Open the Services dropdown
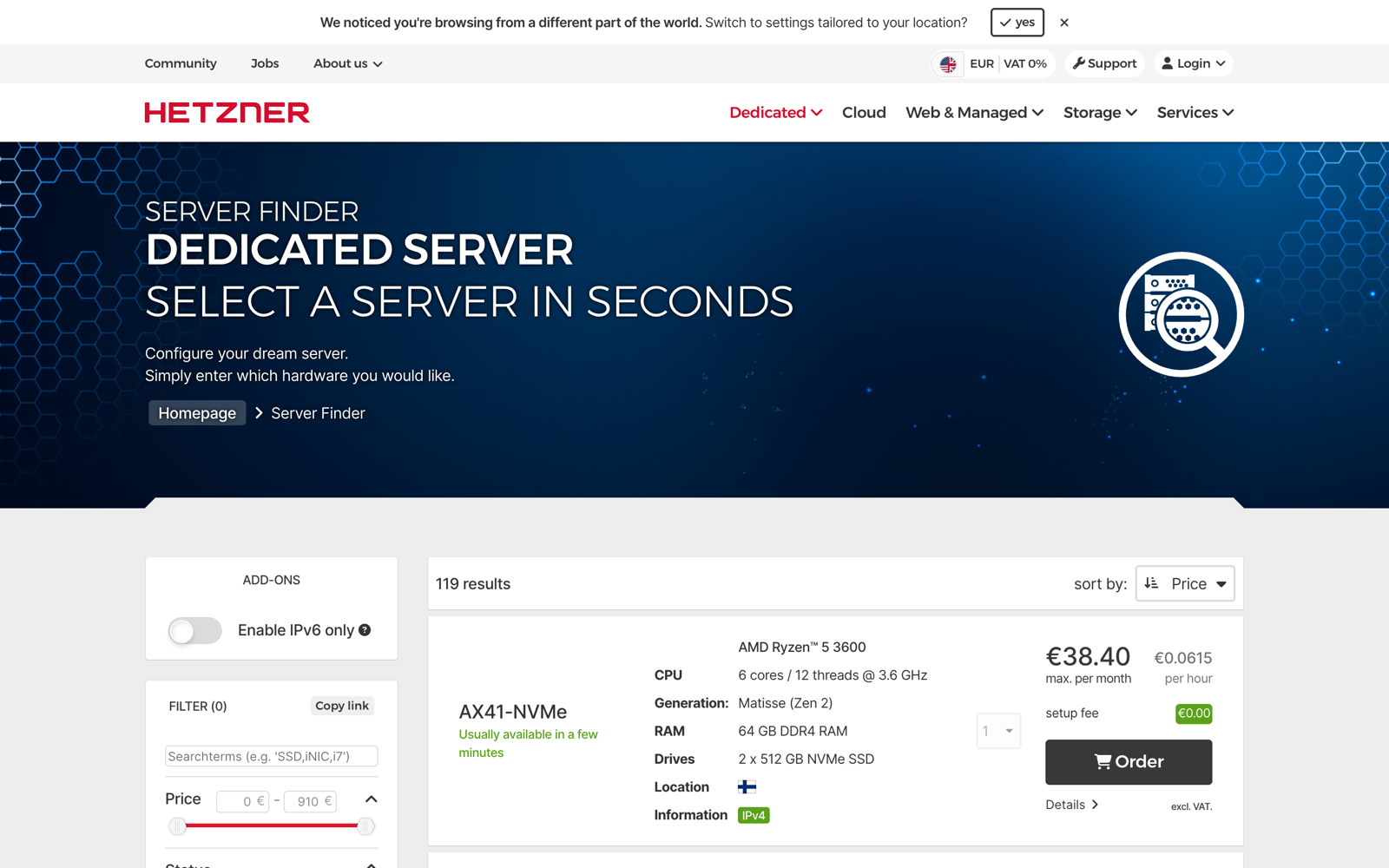Screen dimensions: 1389x868 pyautogui.click(x=1195, y=112)
